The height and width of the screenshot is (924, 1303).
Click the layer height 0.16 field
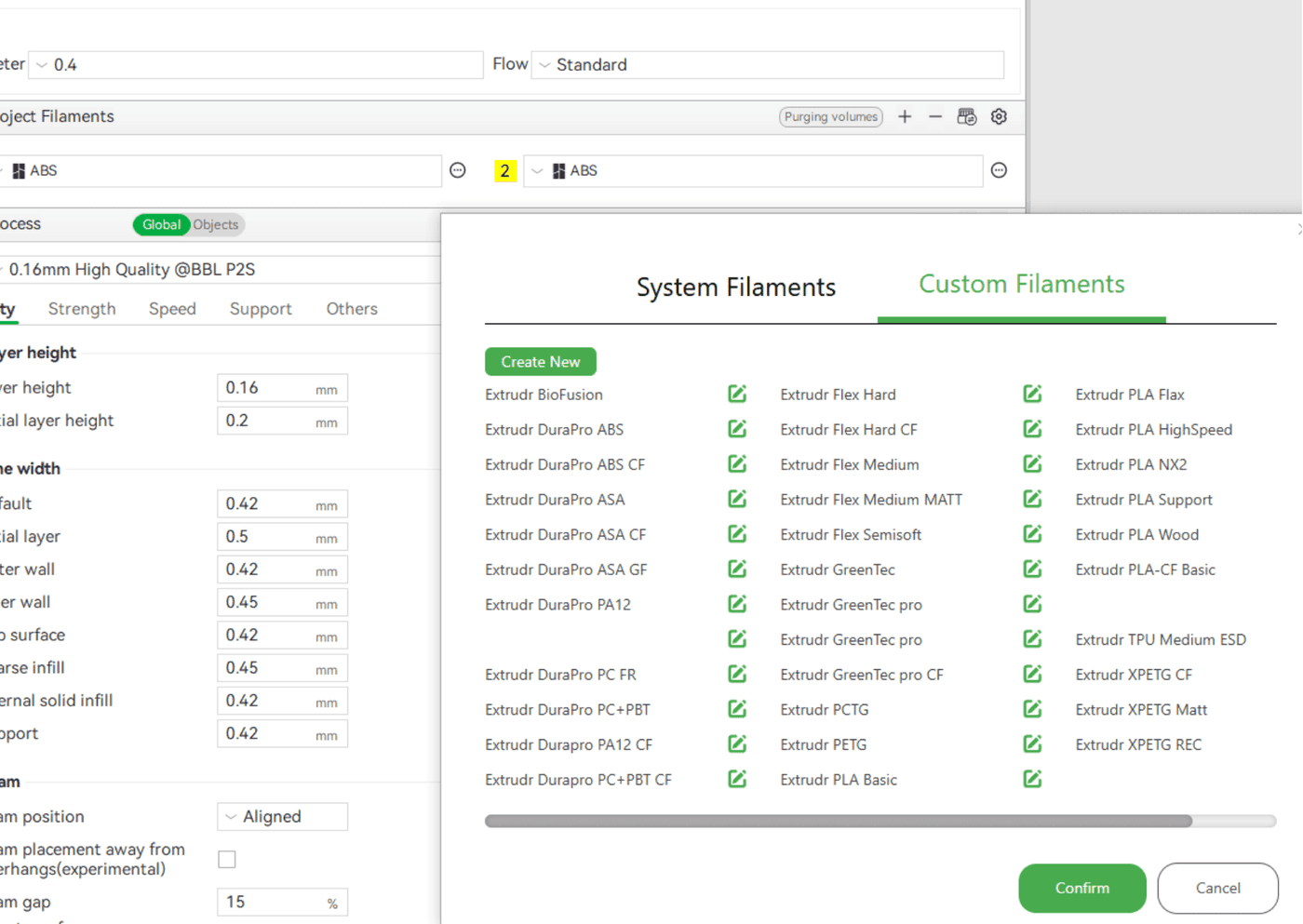[282, 388]
